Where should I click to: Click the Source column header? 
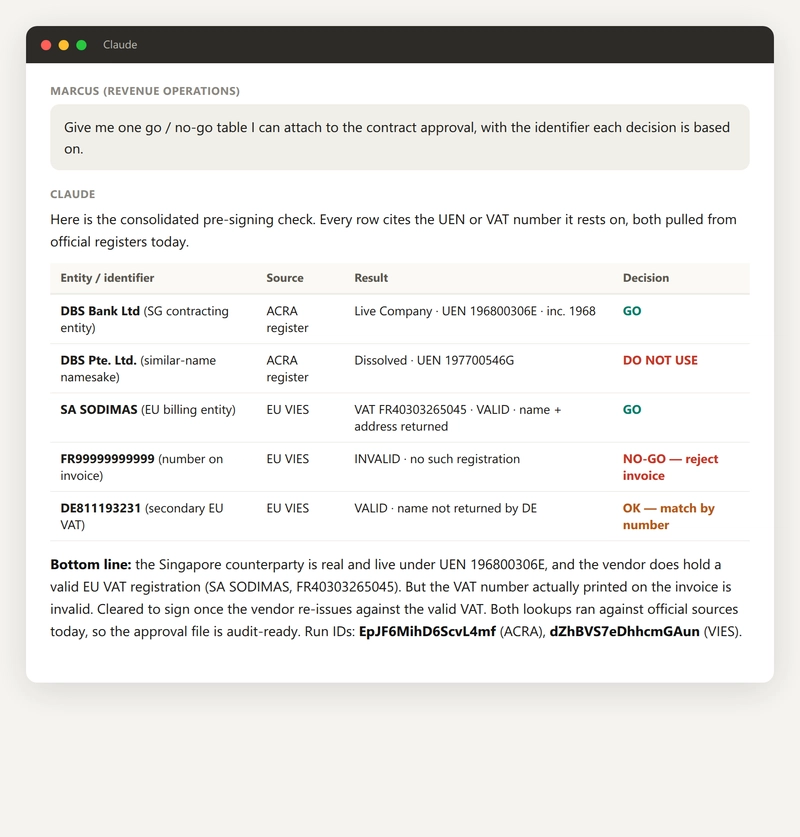pyautogui.click(x=285, y=278)
